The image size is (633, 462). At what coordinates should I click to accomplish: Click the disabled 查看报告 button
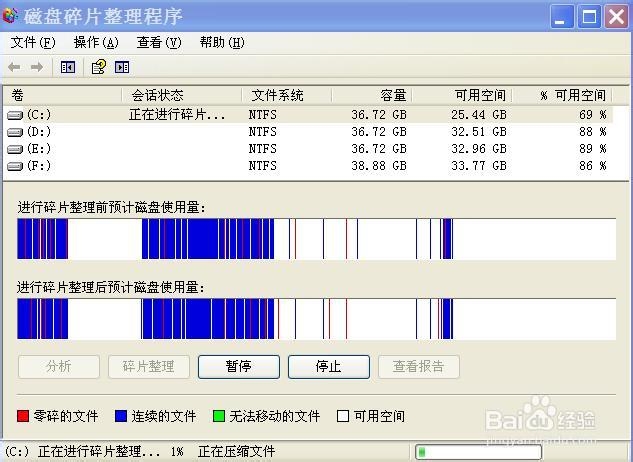point(419,367)
